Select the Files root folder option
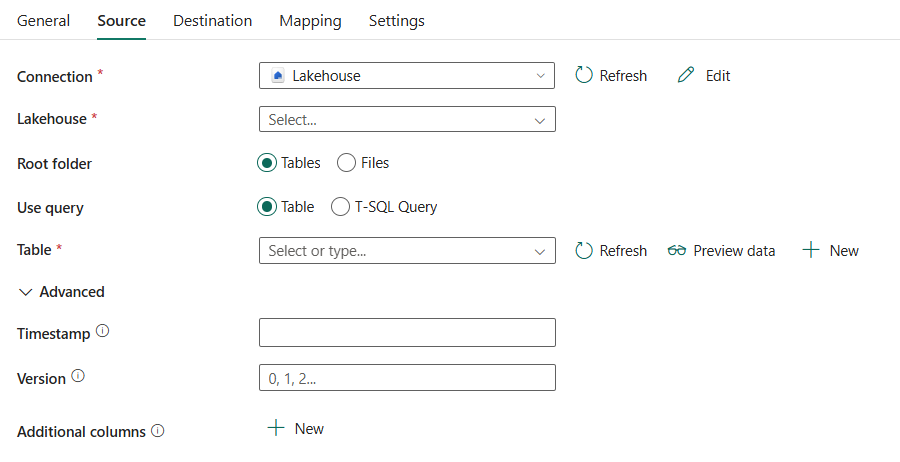Image resolution: width=900 pixels, height=462 pixels. [347, 163]
